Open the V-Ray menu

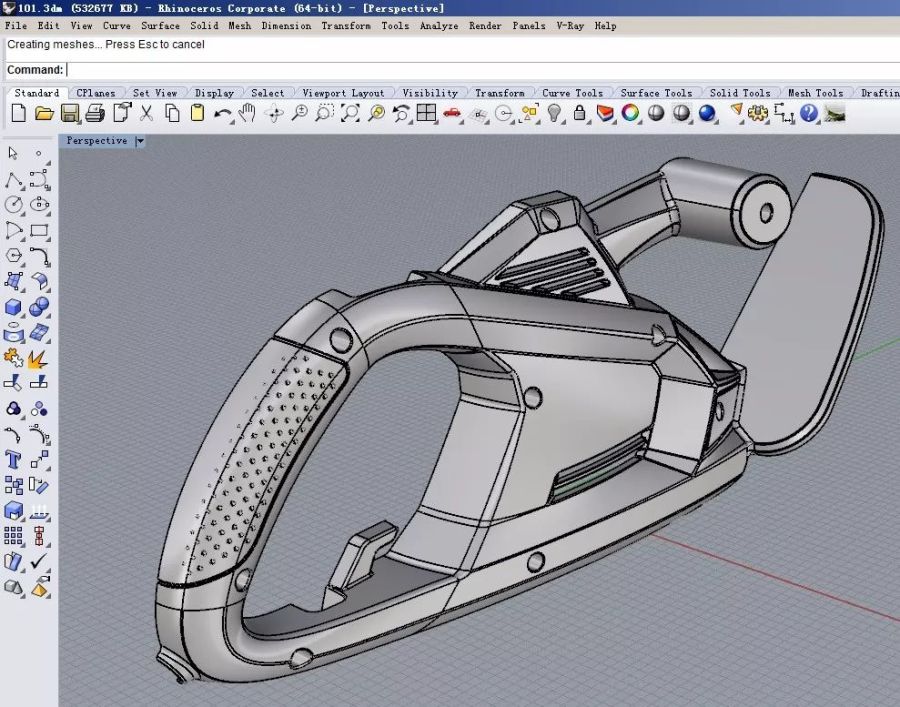tap(571, 25)
